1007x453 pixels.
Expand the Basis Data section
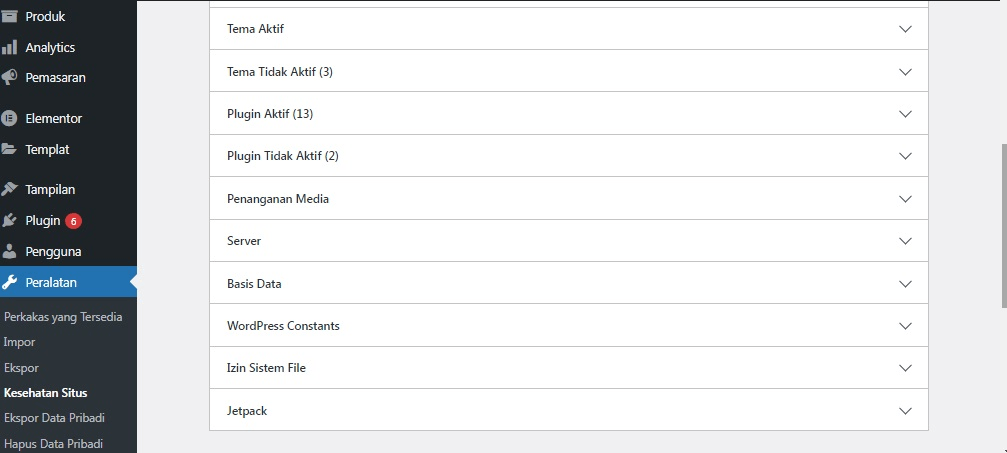pos(568,284)
